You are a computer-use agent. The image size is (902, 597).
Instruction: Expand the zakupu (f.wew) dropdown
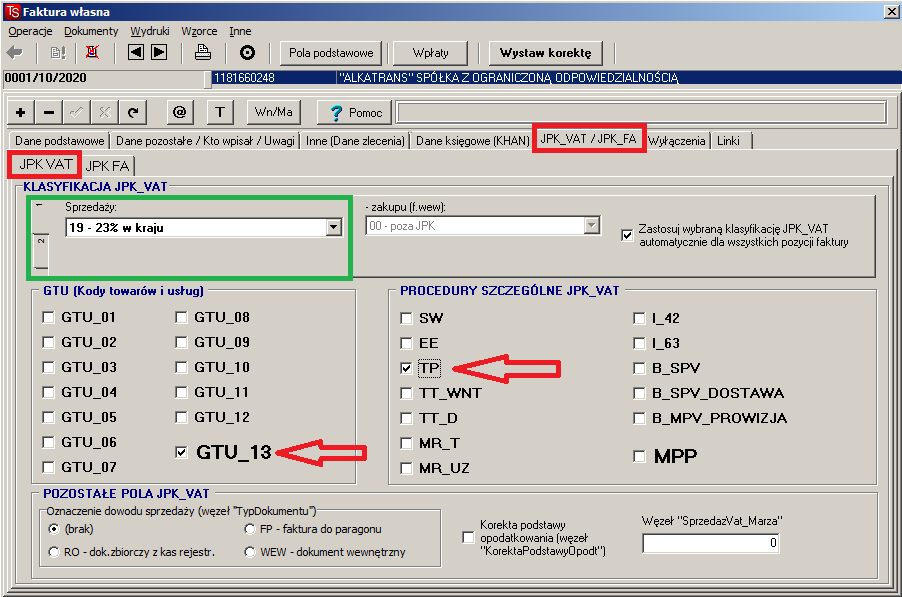(x=591, y=225)
